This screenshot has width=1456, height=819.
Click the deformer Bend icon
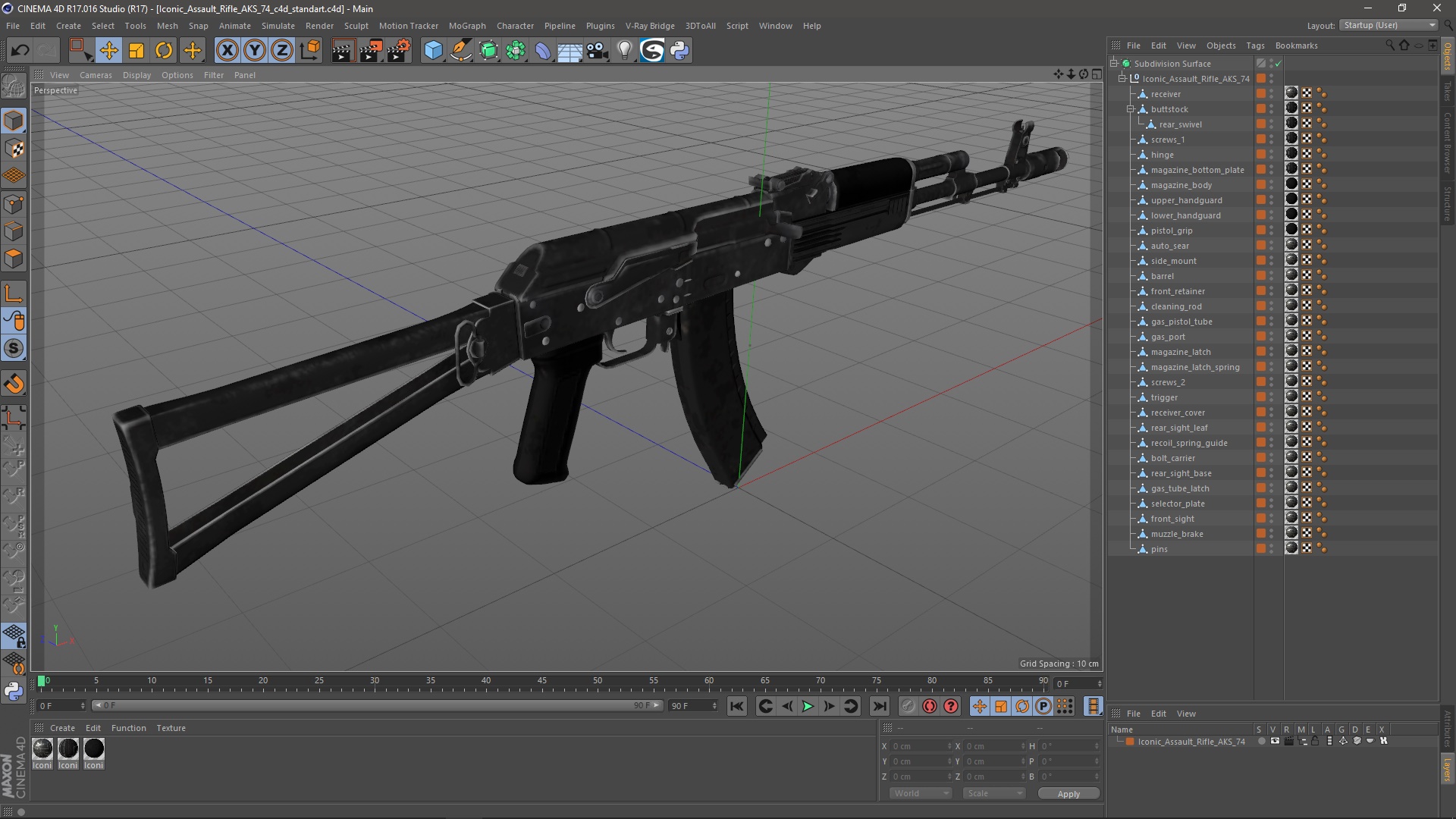[x=543, y=51]
